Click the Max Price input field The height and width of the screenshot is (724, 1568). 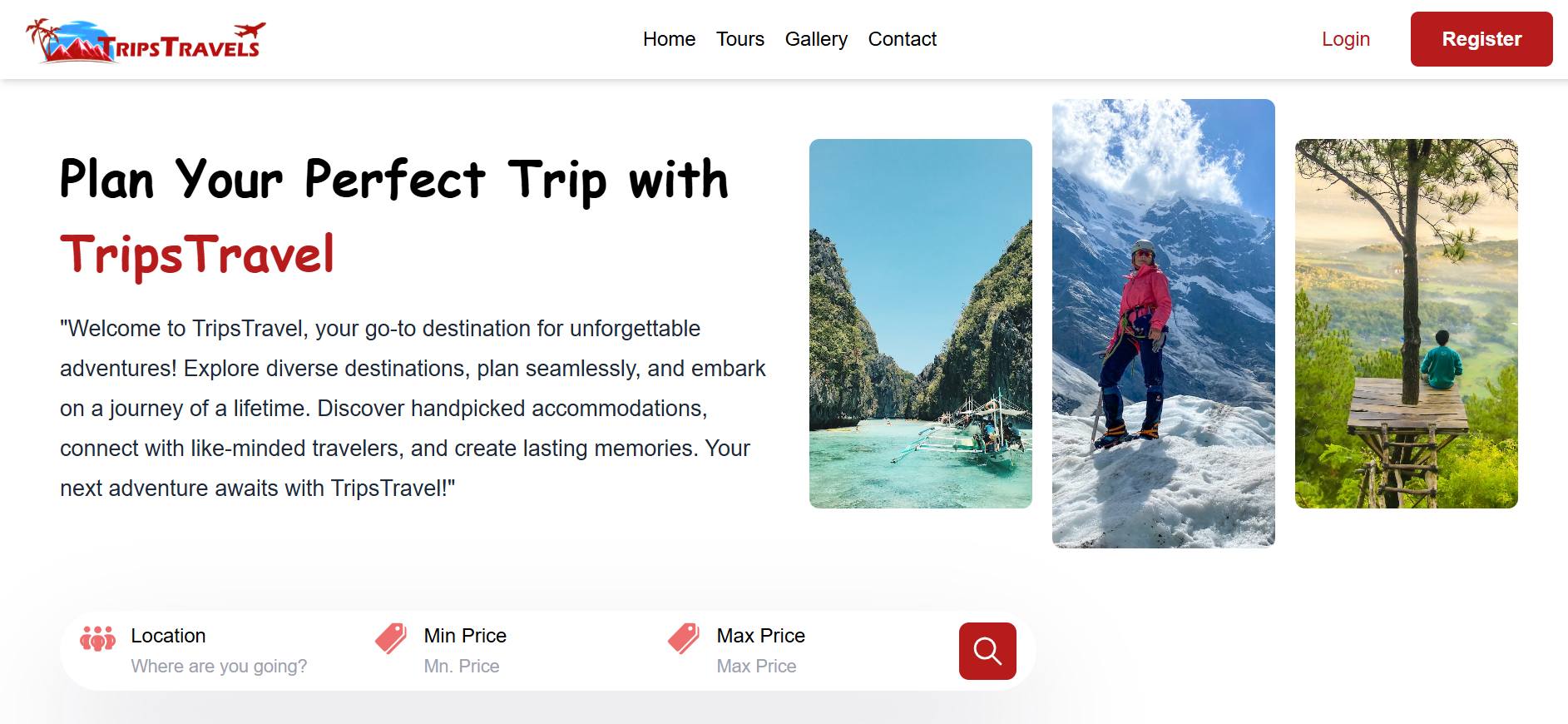click(x=756, y=666)
